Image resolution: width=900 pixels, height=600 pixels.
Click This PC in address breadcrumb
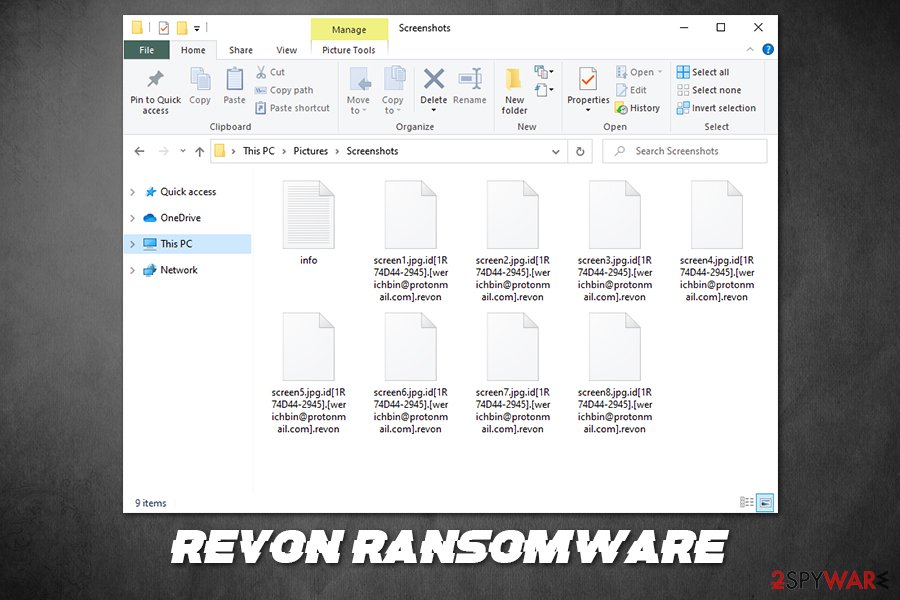tap(259, 151)
